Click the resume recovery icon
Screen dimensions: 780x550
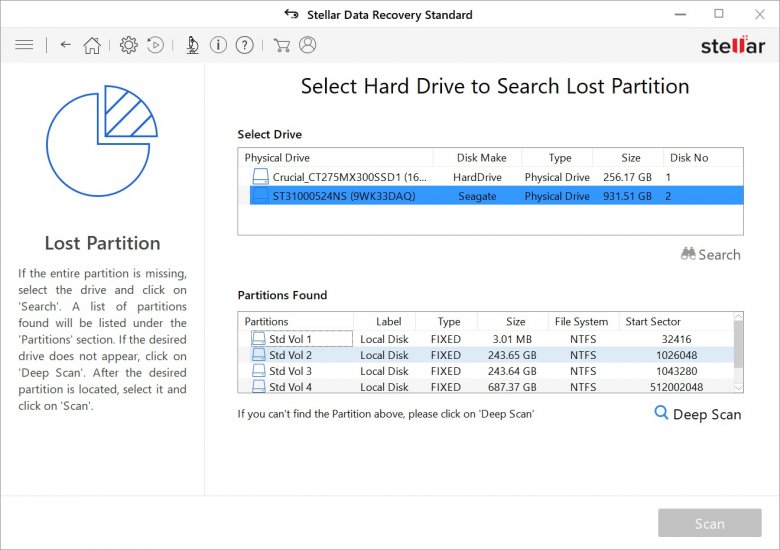tap(156, 45)
